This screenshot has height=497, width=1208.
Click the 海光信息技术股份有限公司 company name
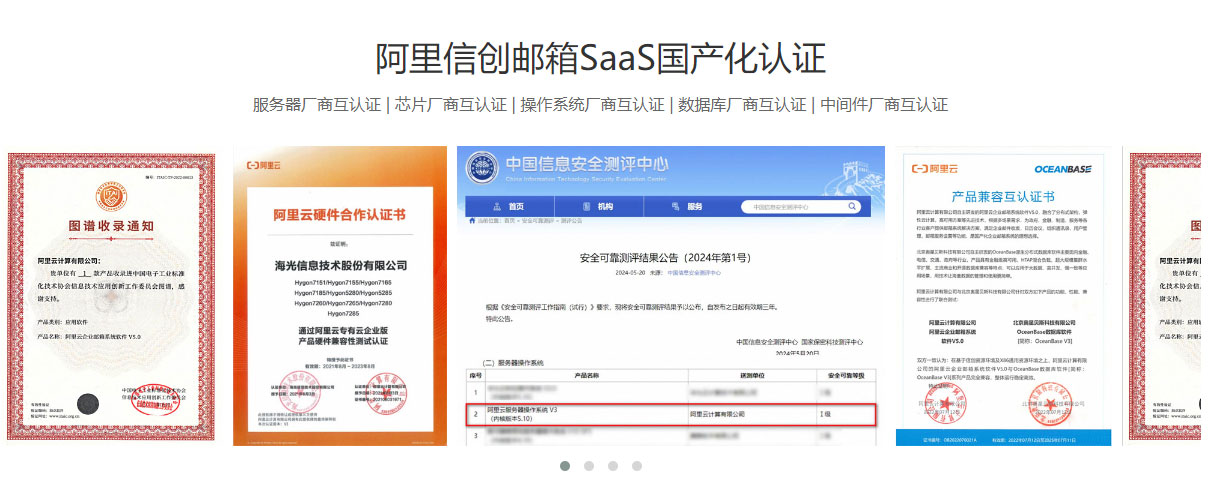pyautogui.click(x=340, y=265)
